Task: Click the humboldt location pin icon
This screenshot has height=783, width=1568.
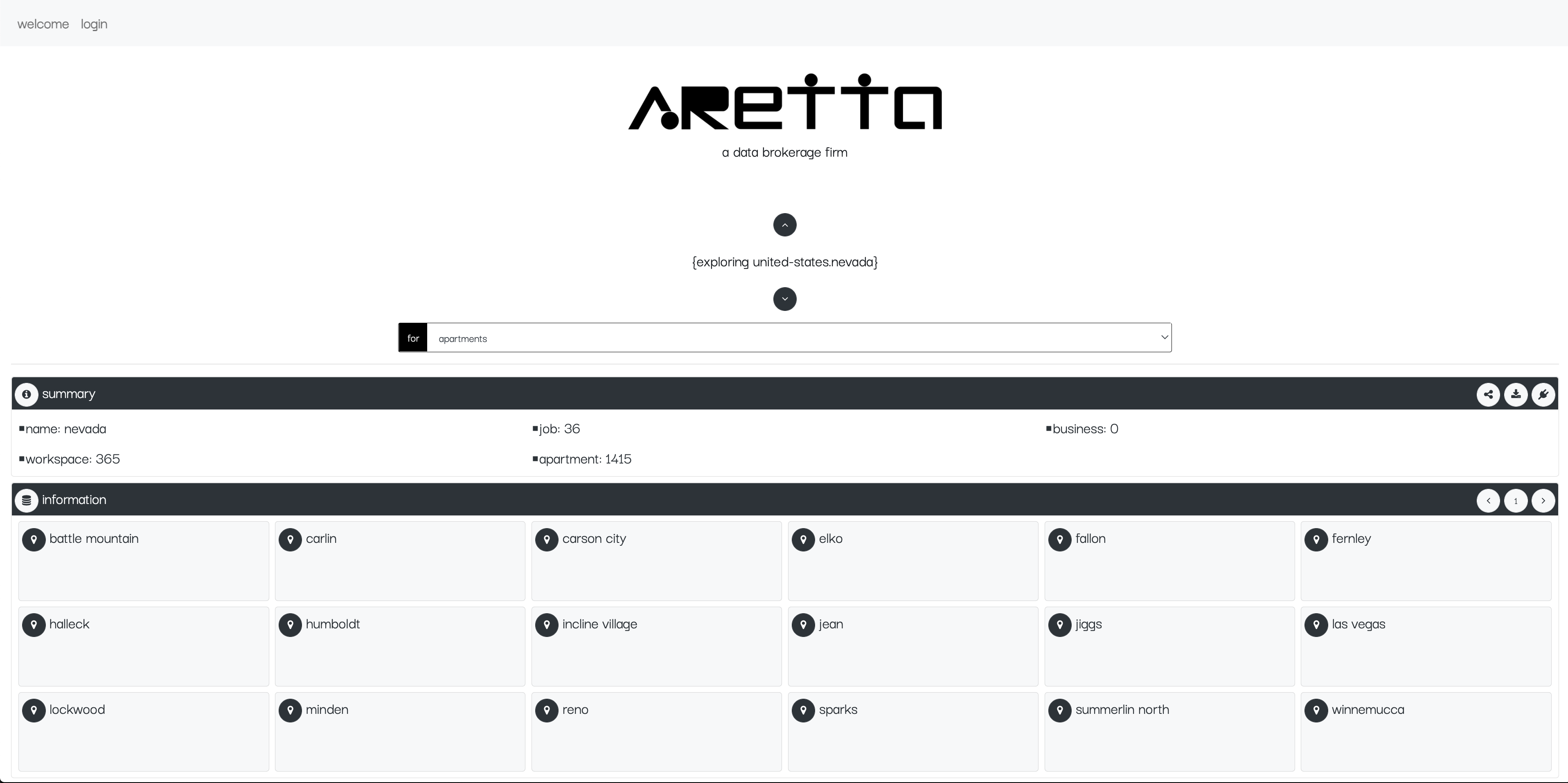Action: click(x=291, y=625)
